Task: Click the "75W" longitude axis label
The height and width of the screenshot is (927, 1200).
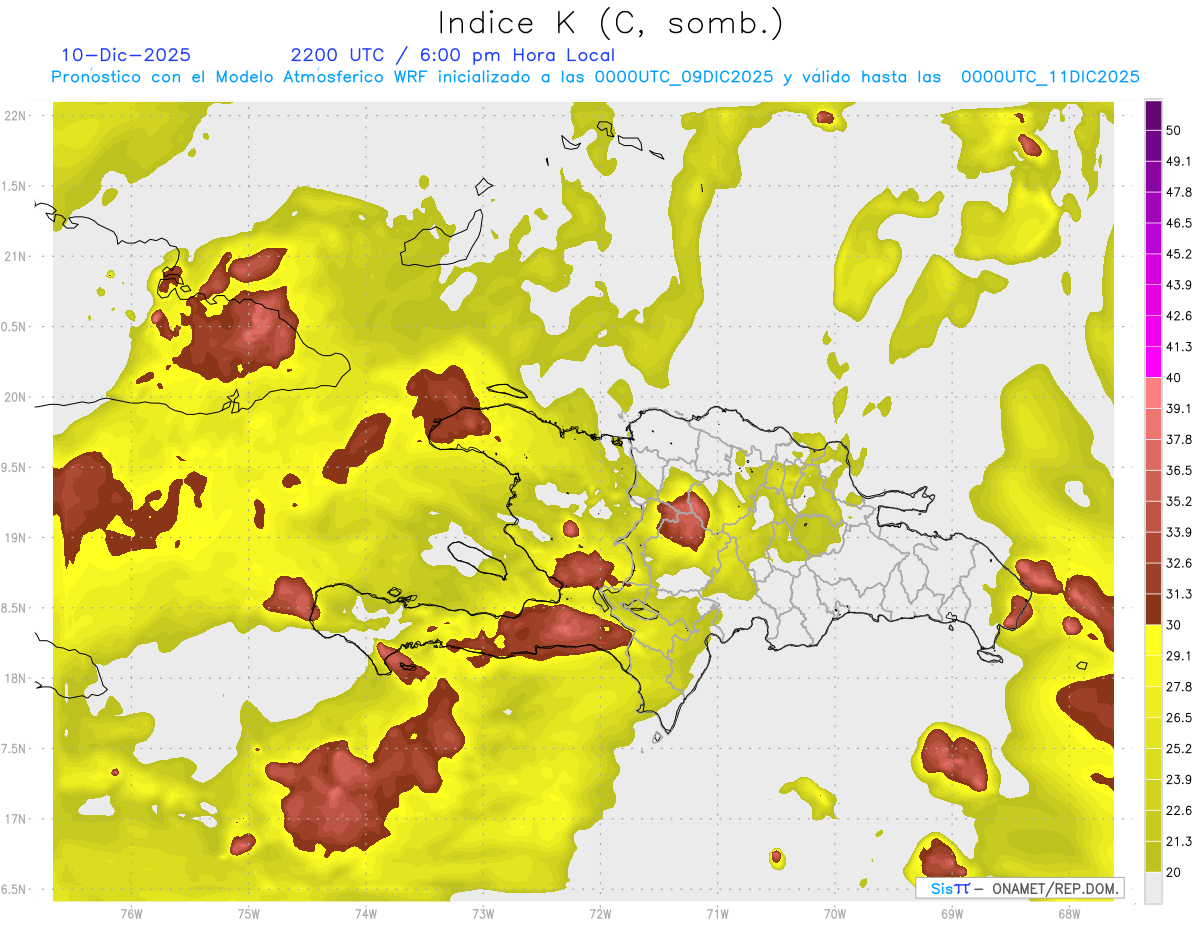Action: point(249,914)
